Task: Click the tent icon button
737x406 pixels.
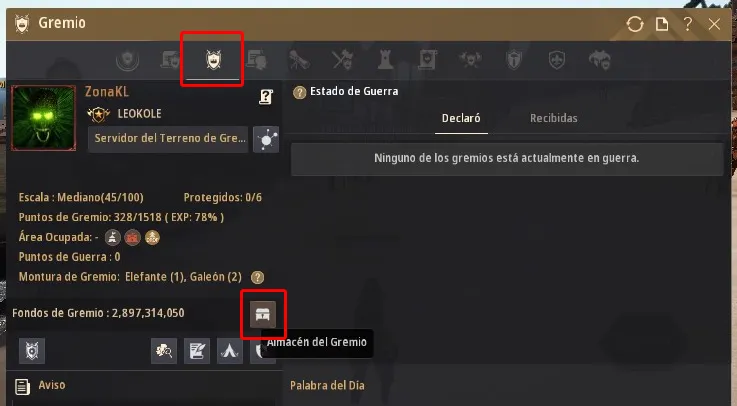Action: [230, 351]
